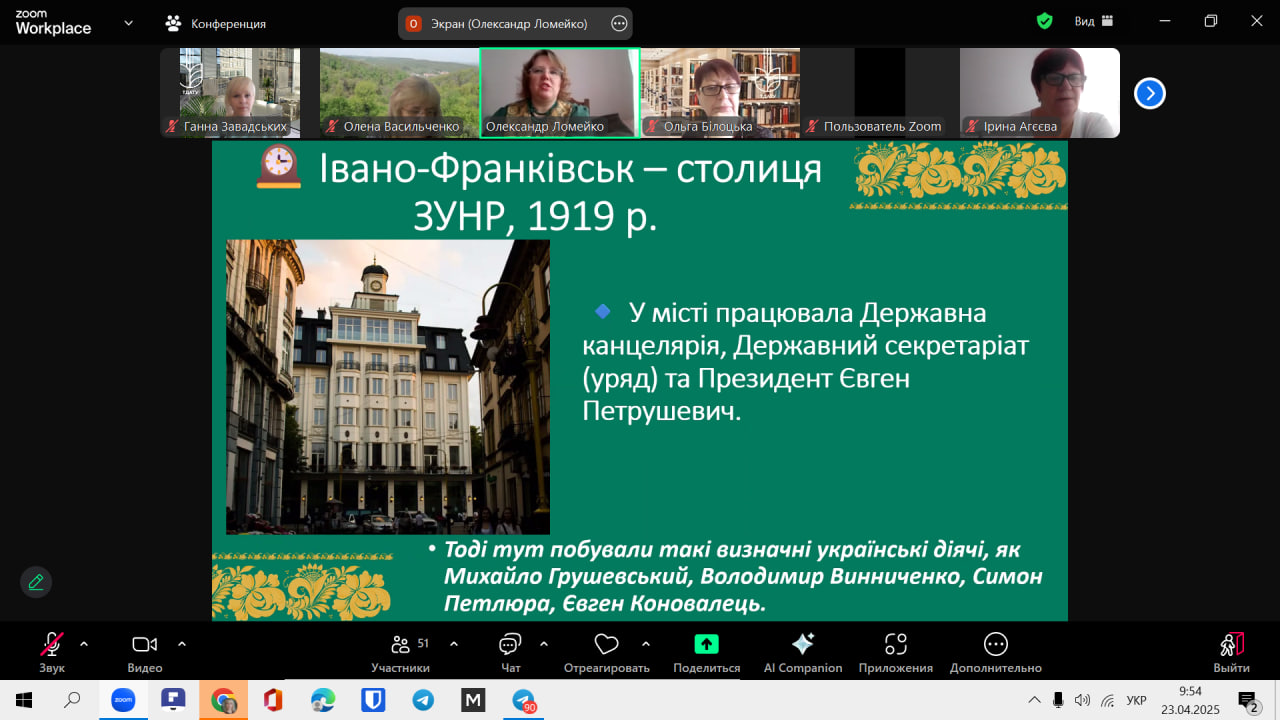1280x720 pixels.
Task: Open the Zoom Workplace dropdown arrow
Action: click(128, 23)
